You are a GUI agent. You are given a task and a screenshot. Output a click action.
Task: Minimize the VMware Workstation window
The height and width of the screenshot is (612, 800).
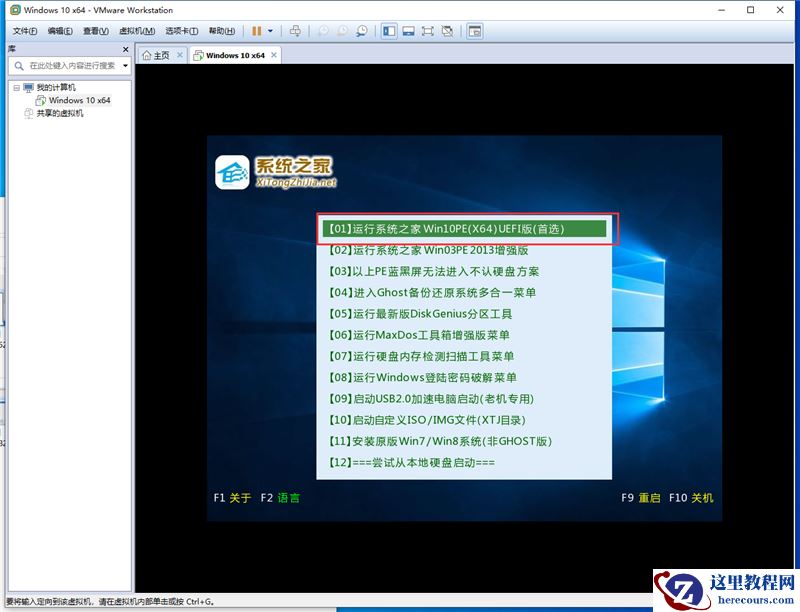721,10
